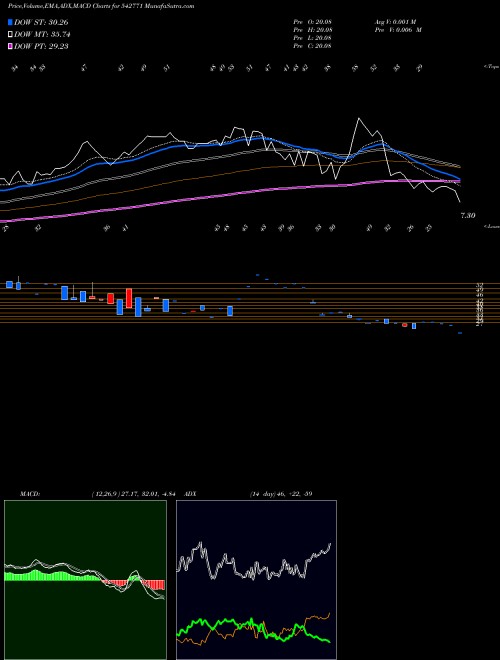Select the DOW PT: 29.23 label

coord(41,46)
